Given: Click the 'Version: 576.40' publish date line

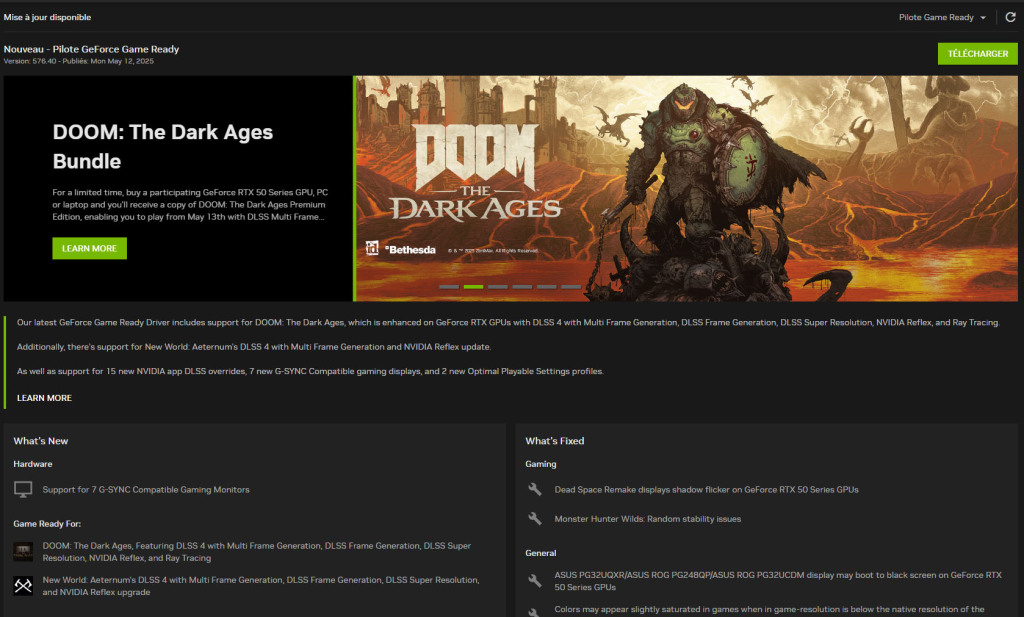Looking at the screenshot, I should 78,61.
